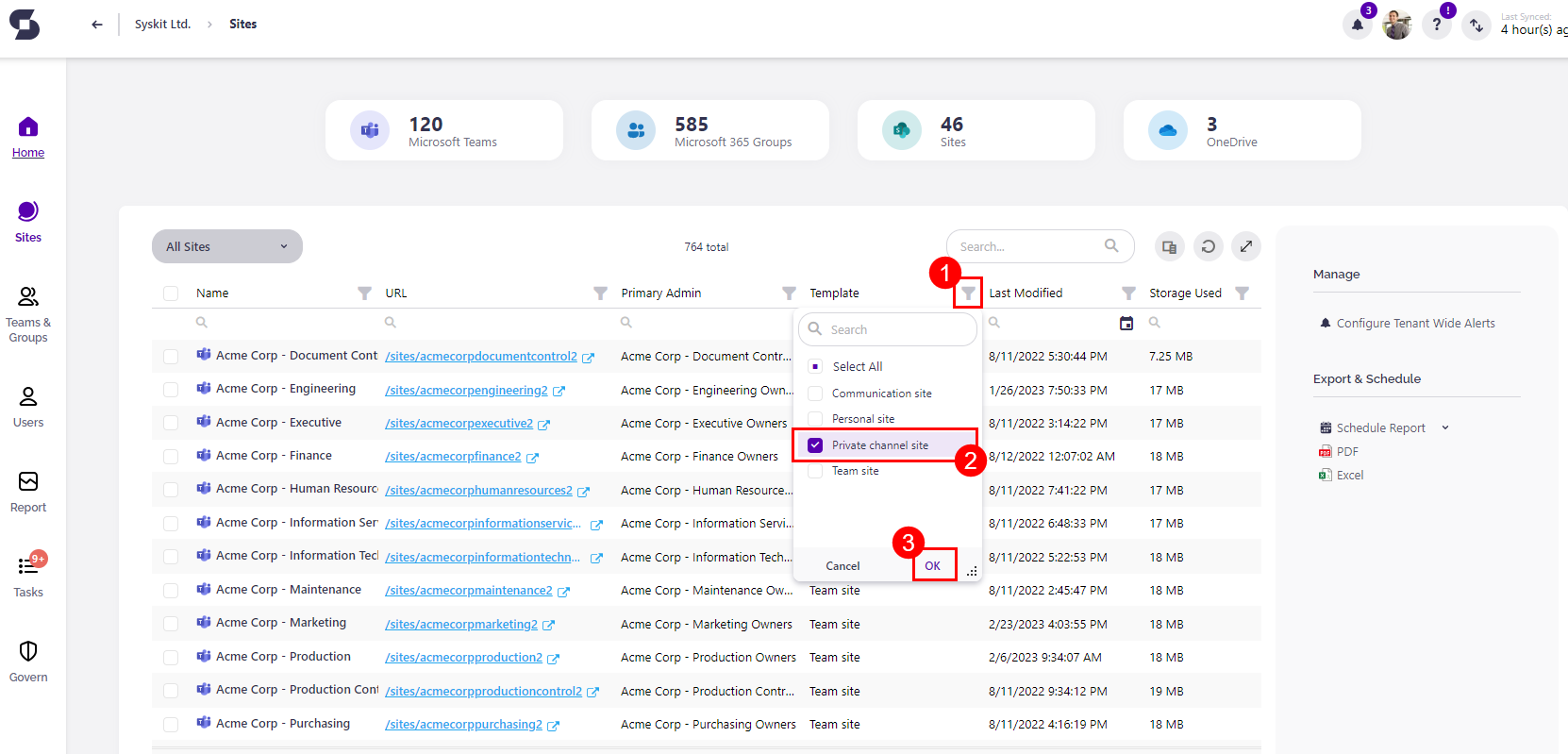Uncheck Private channel site in filter

pyautogui.click(x=815, y=445)
